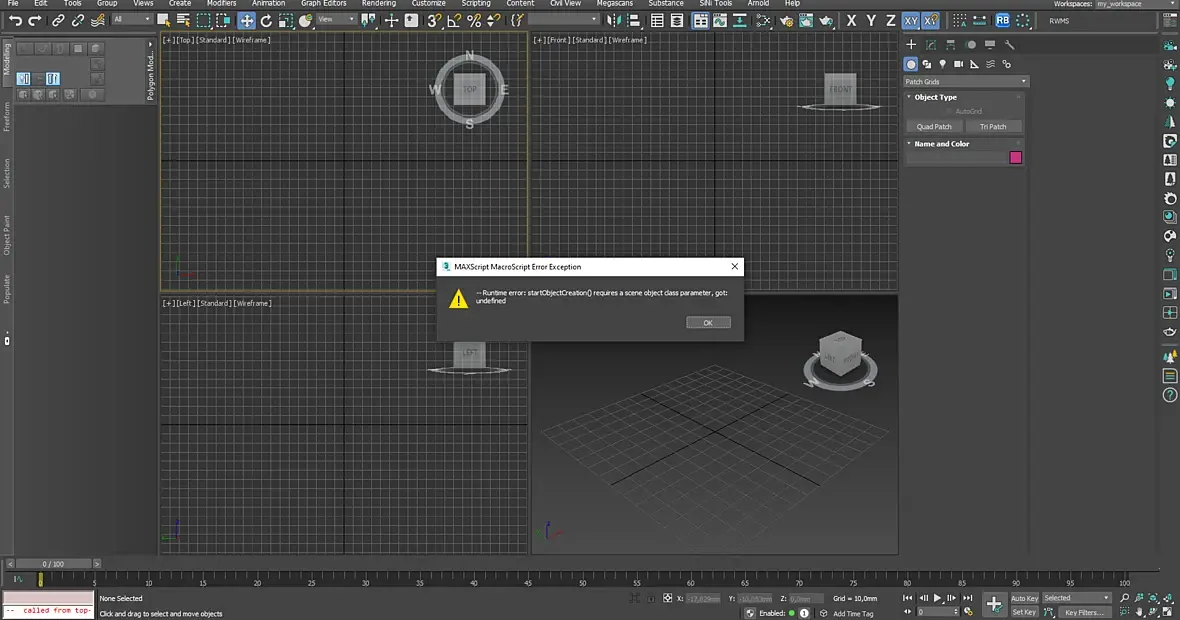Screen dimensions: 1180x620
Task: Collapse the Name and Color rollout
Action: tap(941, 144)
